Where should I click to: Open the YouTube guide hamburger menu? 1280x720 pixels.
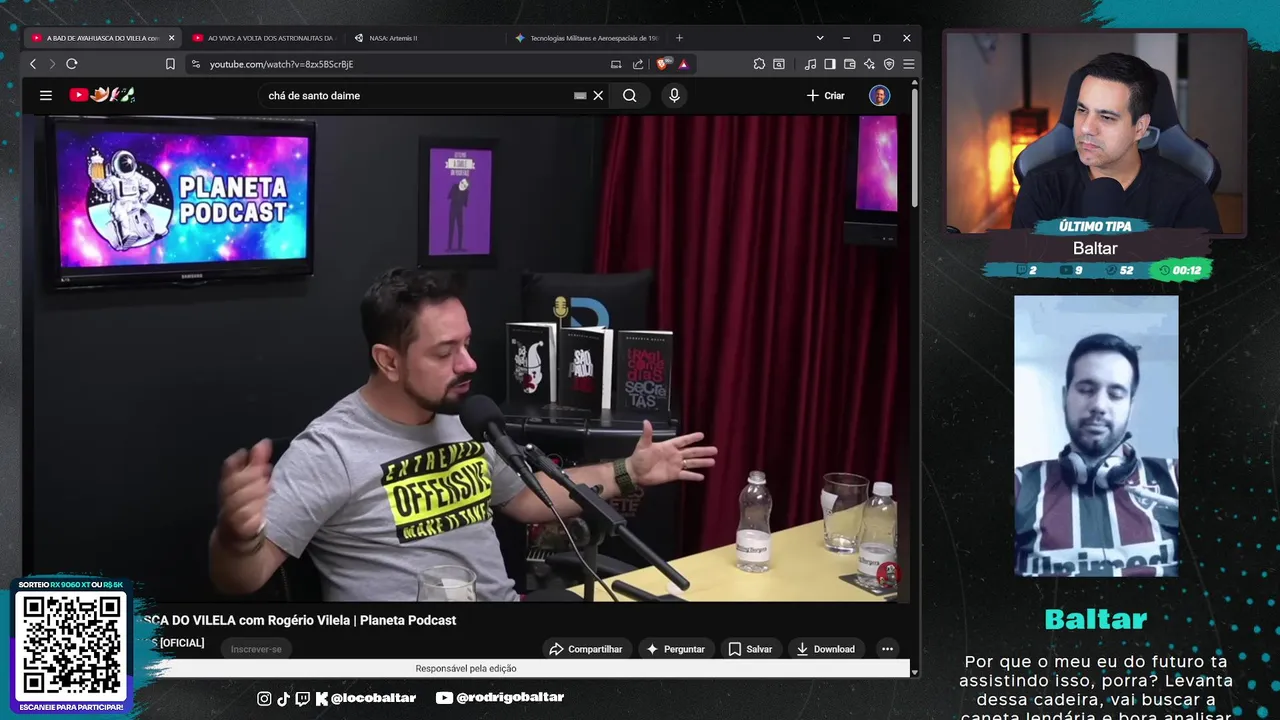click(x=46, y=95)
